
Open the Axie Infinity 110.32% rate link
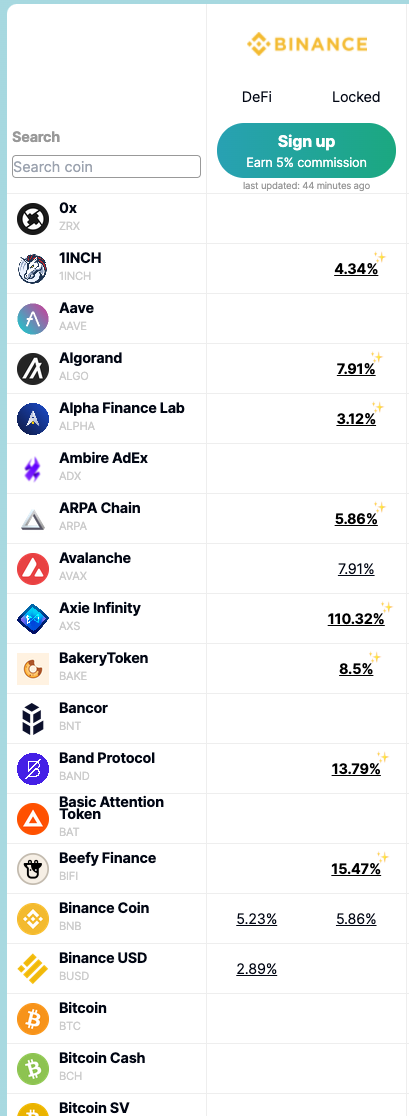pyautogui.click(x=356, y=619)
